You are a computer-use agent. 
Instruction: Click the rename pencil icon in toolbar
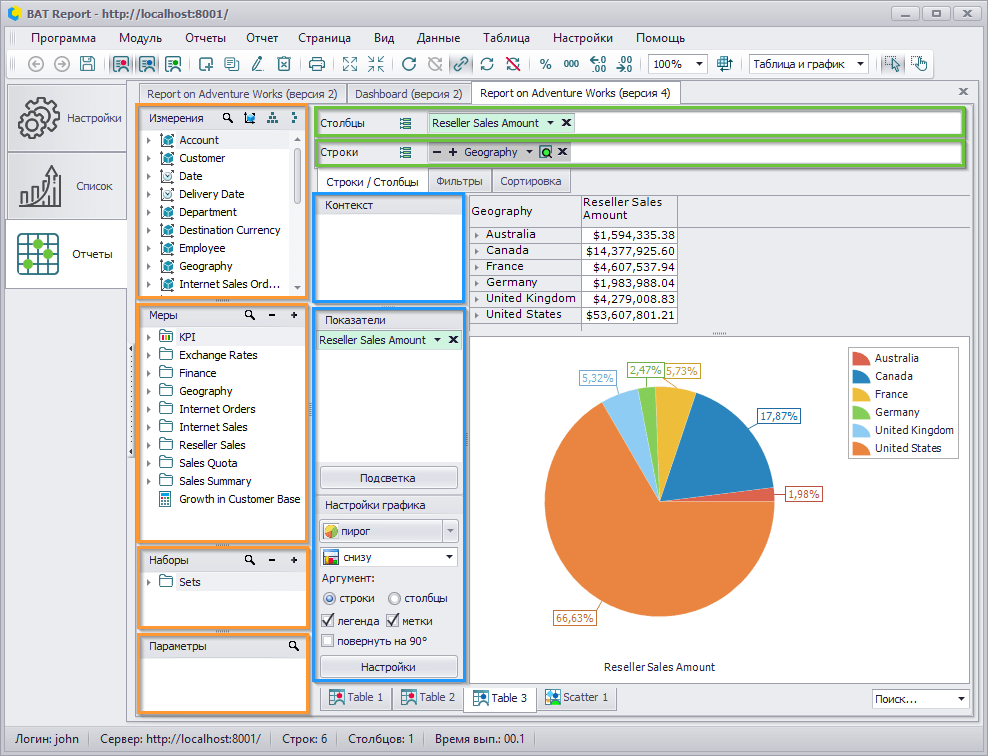[257, 64]
